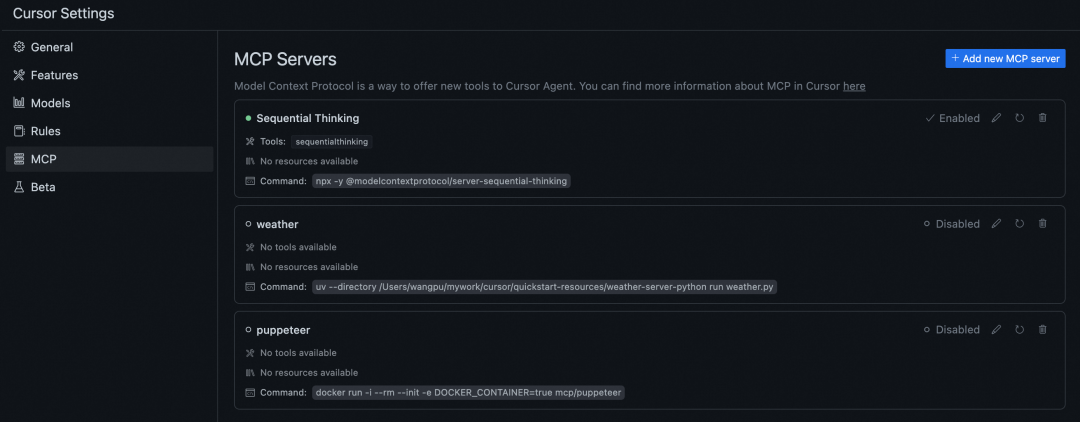Toggle the Enabled status of Sequential Thinking
1080x422 pixels.
(x=953, y=118)
